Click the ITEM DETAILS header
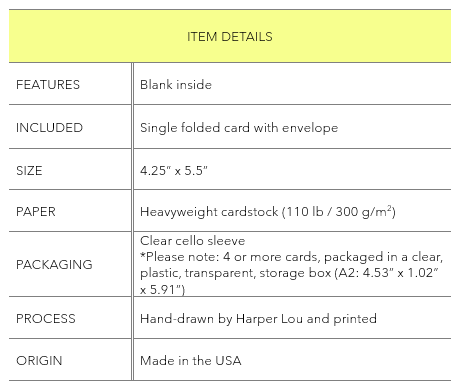The height and width of the screenshot is (386, 461). pos(230,36)
